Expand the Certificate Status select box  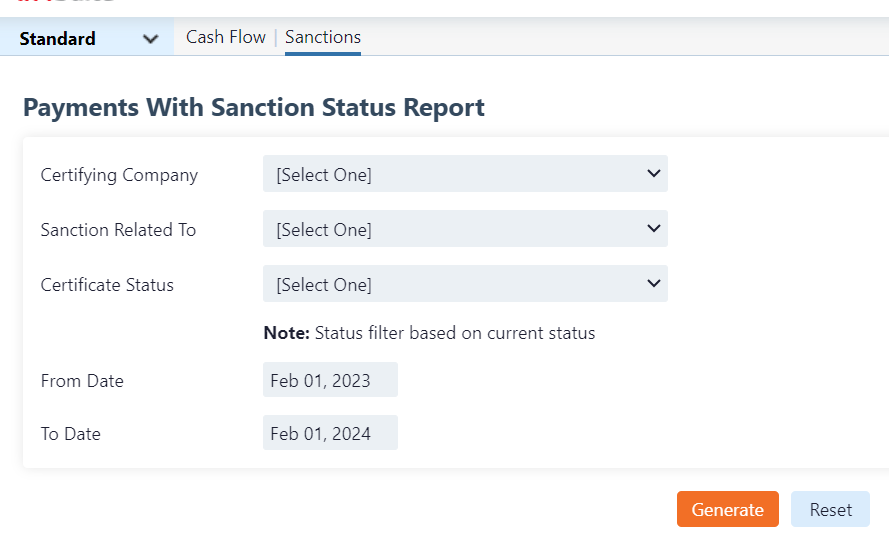coord(465,284)
